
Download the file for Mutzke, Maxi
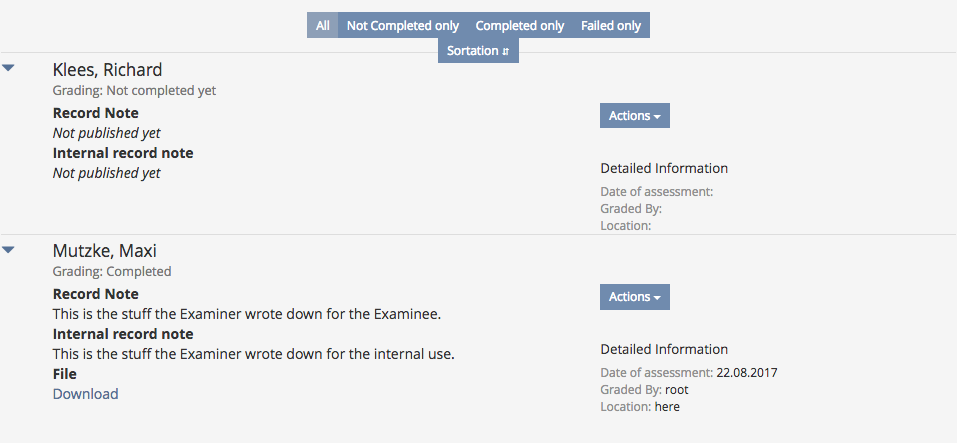pyautogui.click(x=86, y=394)
